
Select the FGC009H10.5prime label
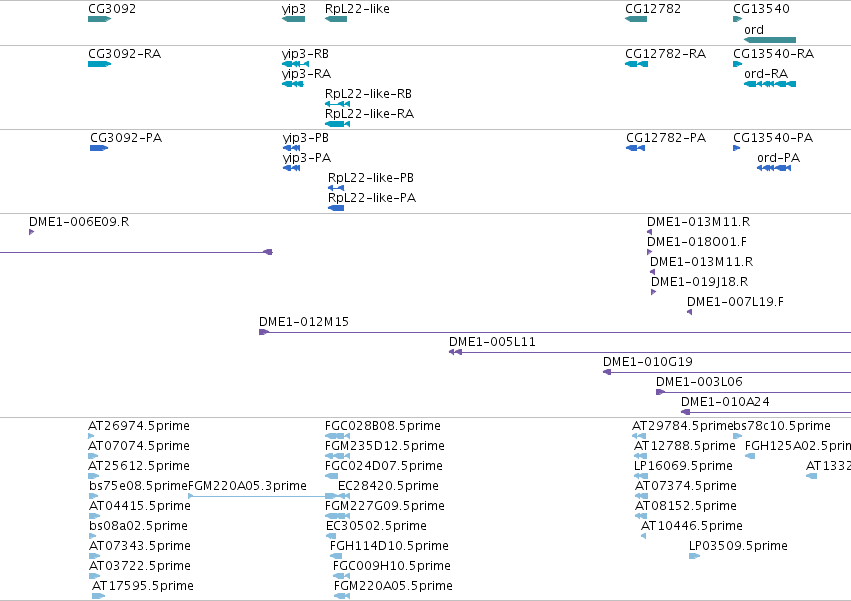[392, 567]
